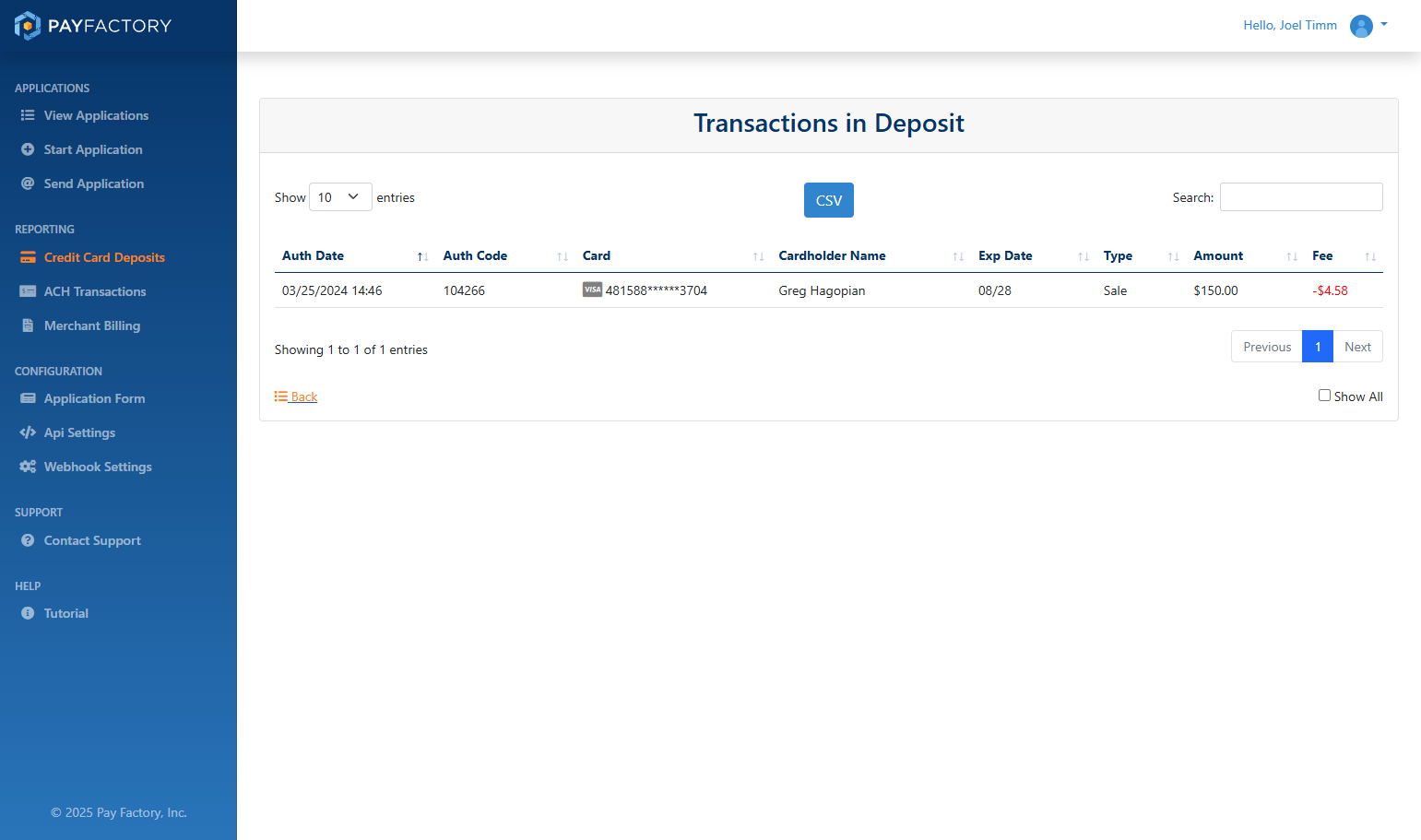Screen dimensions: 1421x840
Task: Open Start Application in the sidebar
Action: tap(93, 149)
